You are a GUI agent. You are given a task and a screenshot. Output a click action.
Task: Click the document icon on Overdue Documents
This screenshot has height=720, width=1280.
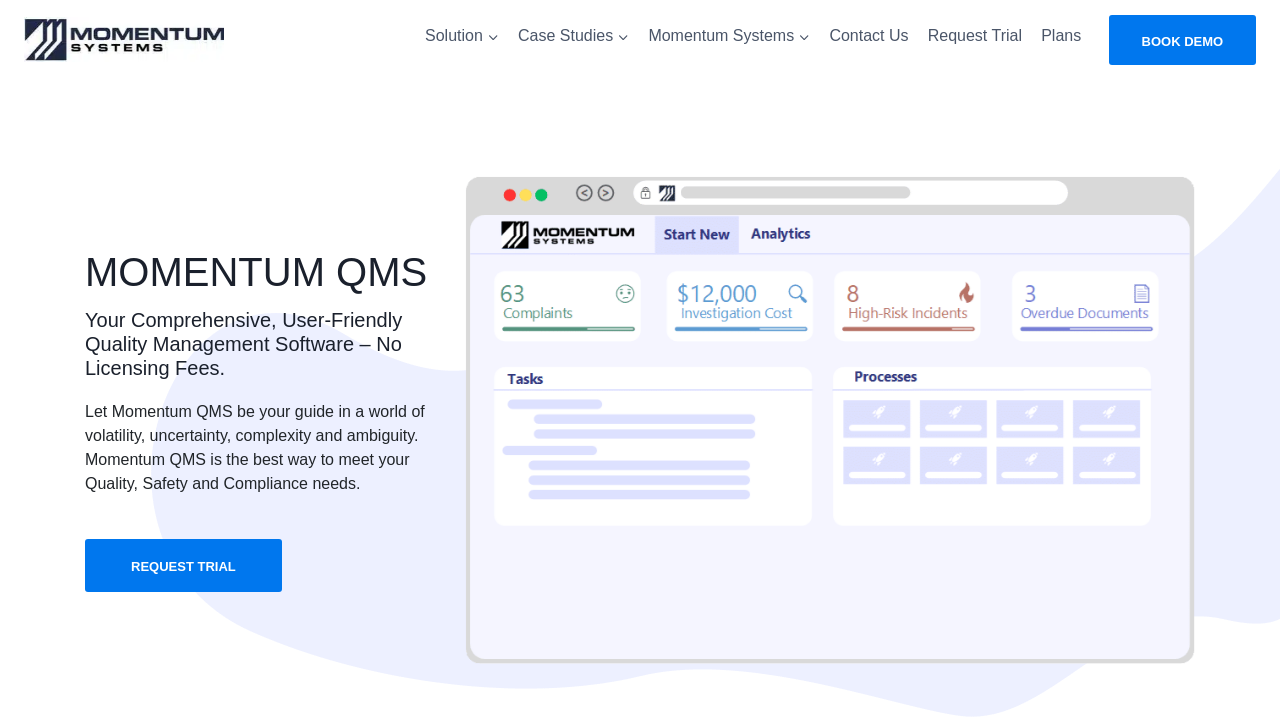click(1141, 293)
